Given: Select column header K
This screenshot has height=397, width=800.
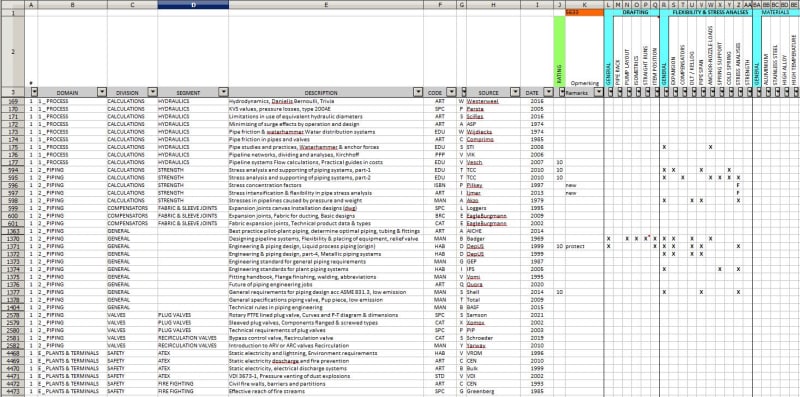Looking at the screenshot, I should pos(584,5).
